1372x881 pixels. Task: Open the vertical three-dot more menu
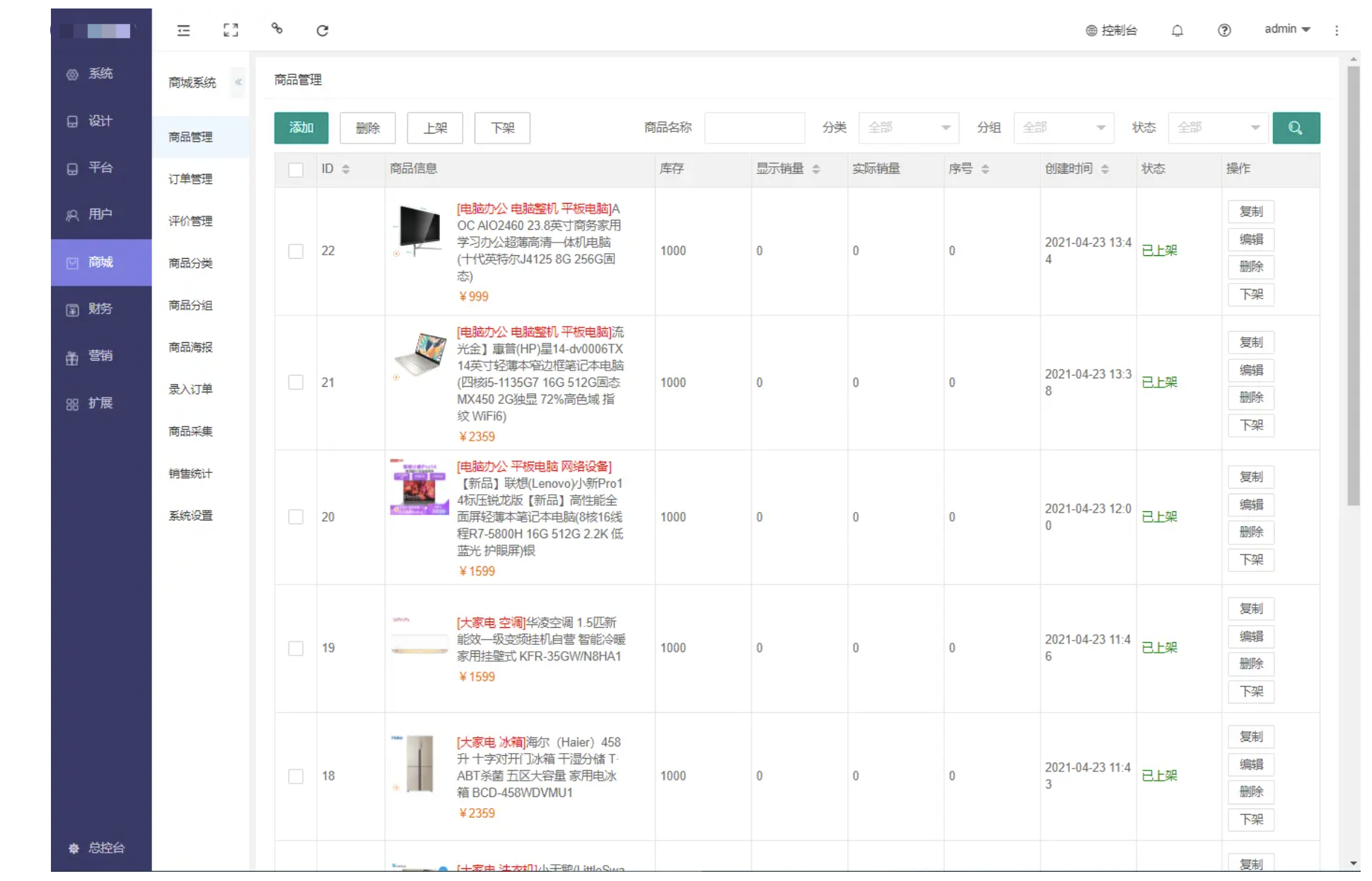[x=1337, y=30]
